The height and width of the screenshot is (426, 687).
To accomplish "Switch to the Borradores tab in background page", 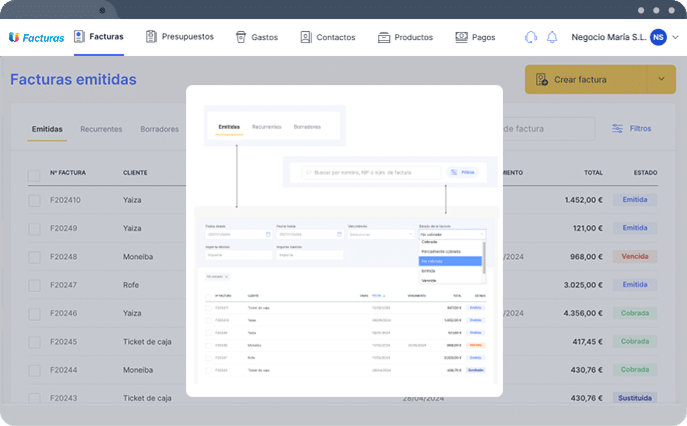I will click(x=159, y=129).
